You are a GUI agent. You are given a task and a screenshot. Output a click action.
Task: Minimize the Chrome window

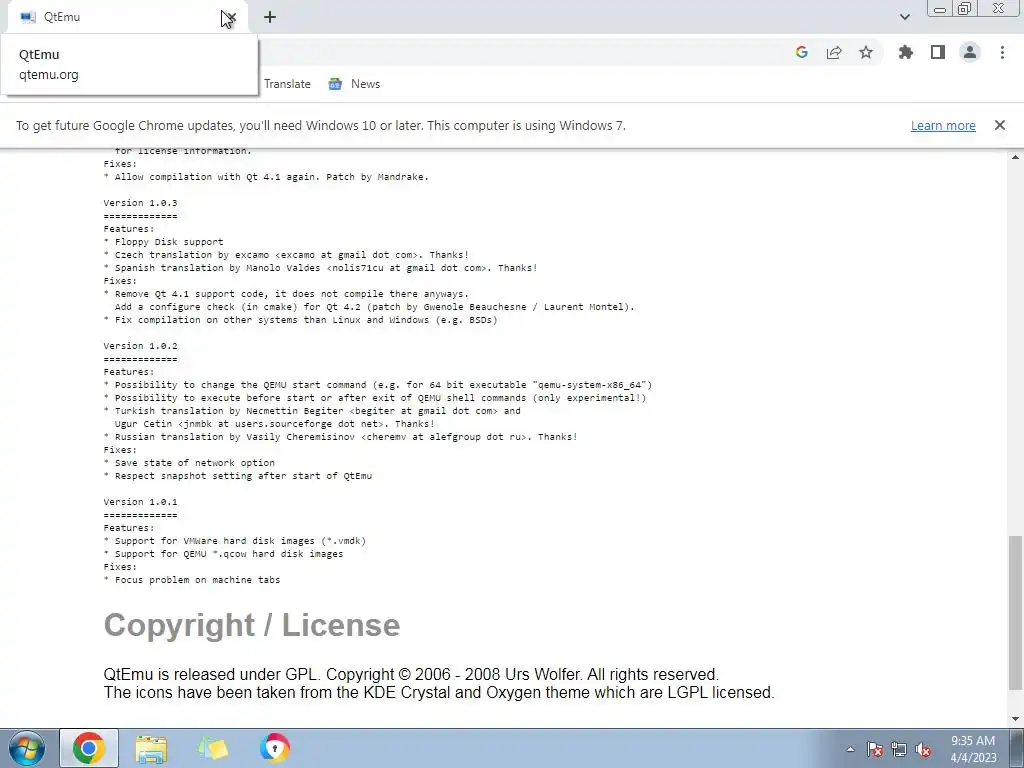pos(940,9)
